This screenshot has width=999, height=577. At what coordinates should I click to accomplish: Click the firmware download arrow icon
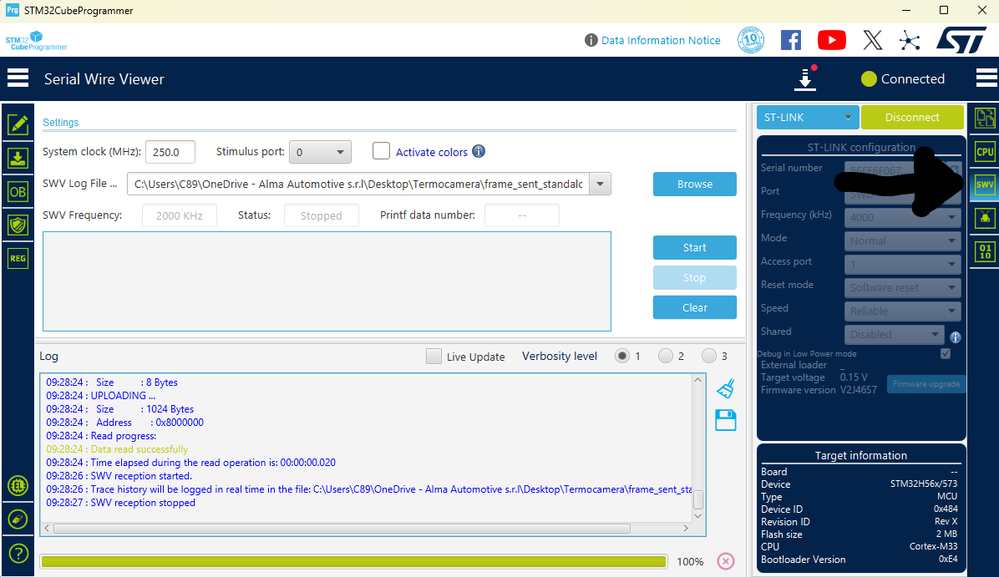tap(805, 78)
